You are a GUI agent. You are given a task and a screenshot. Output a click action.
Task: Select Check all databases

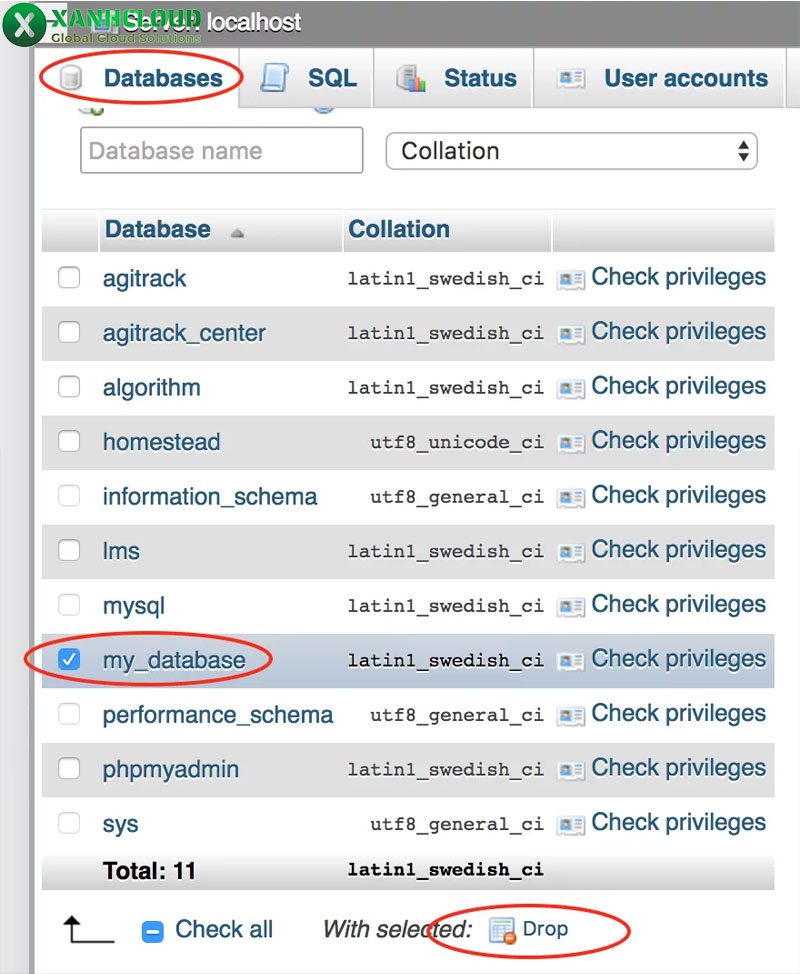tap(153, 929)
